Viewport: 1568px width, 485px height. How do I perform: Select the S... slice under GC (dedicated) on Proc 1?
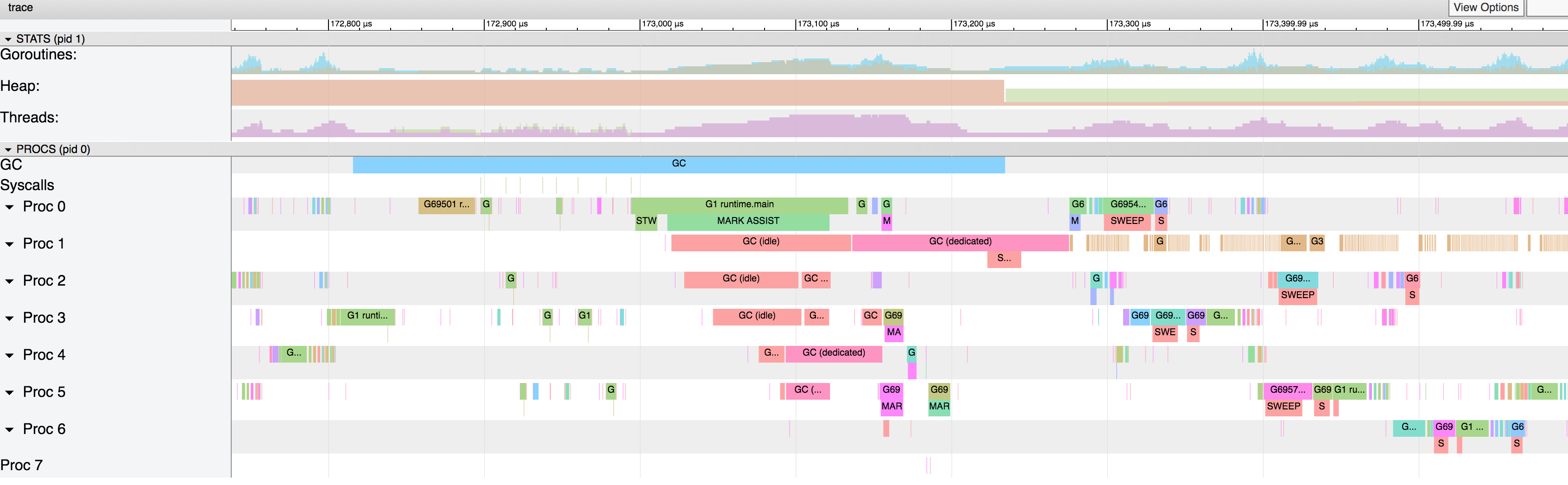coord(1004,259)
